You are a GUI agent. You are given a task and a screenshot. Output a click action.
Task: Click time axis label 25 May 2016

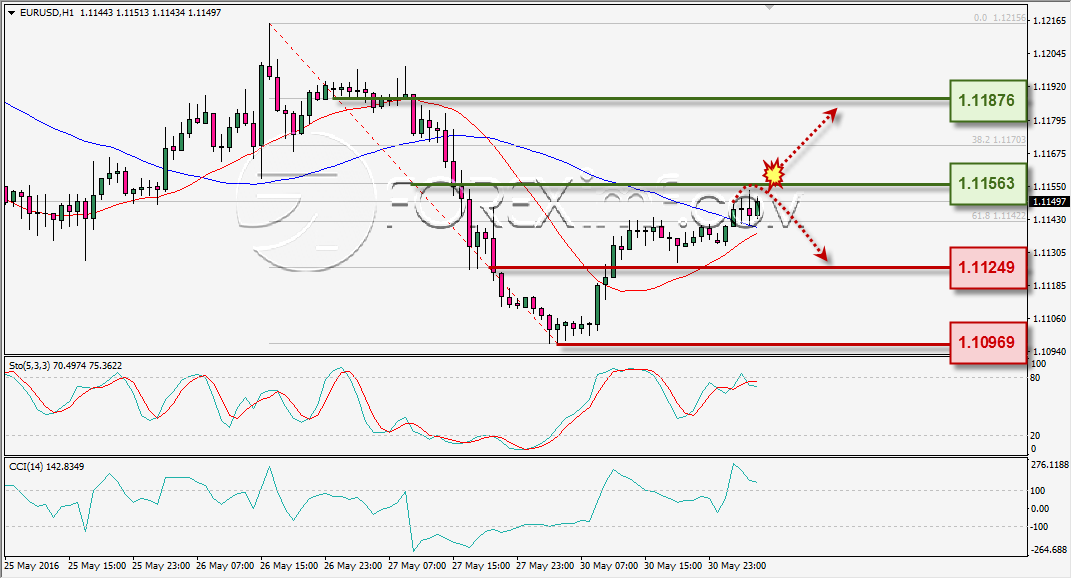(31, 566)
